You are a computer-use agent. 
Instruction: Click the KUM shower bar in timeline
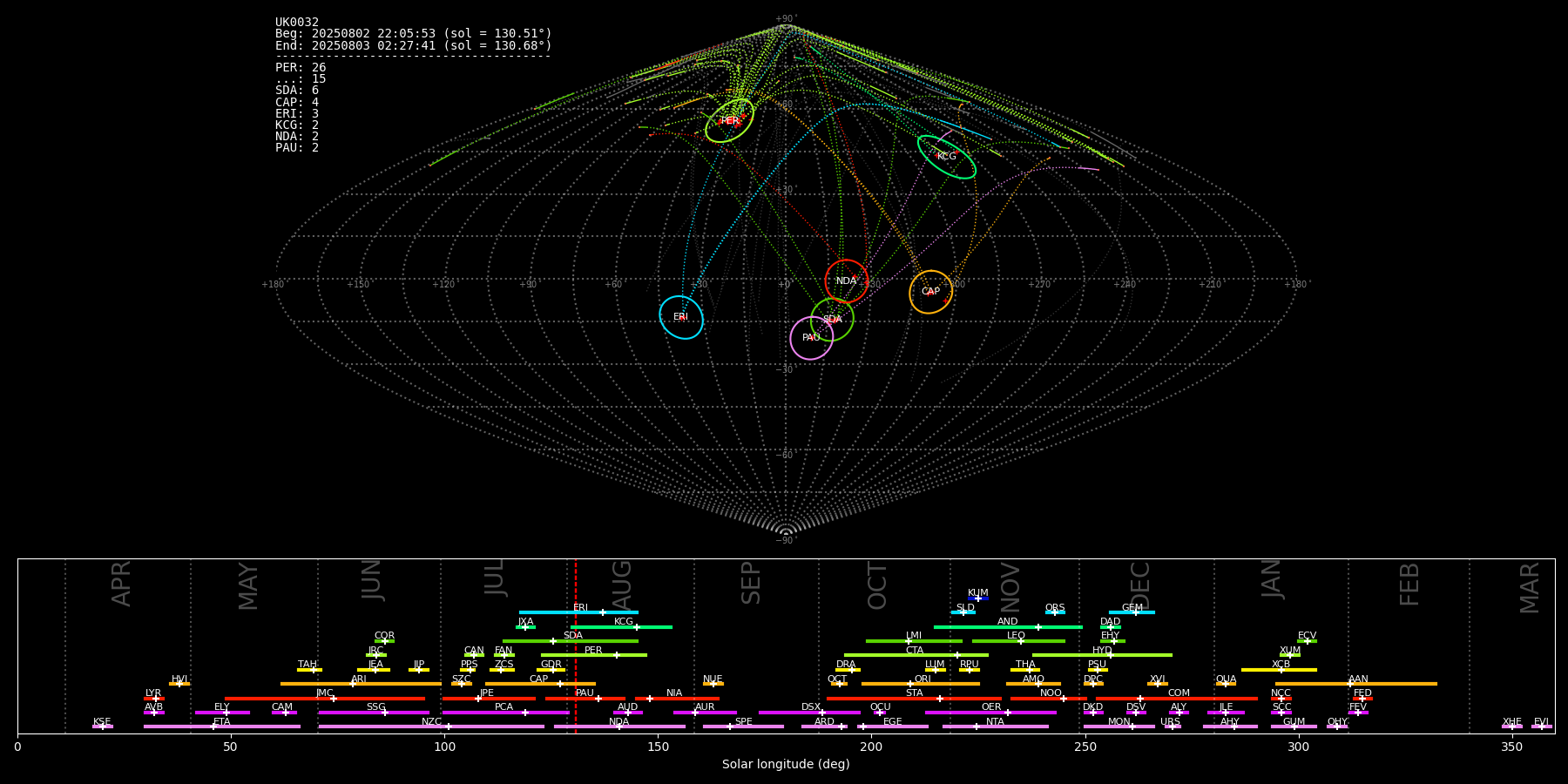[x=978, y=598]
